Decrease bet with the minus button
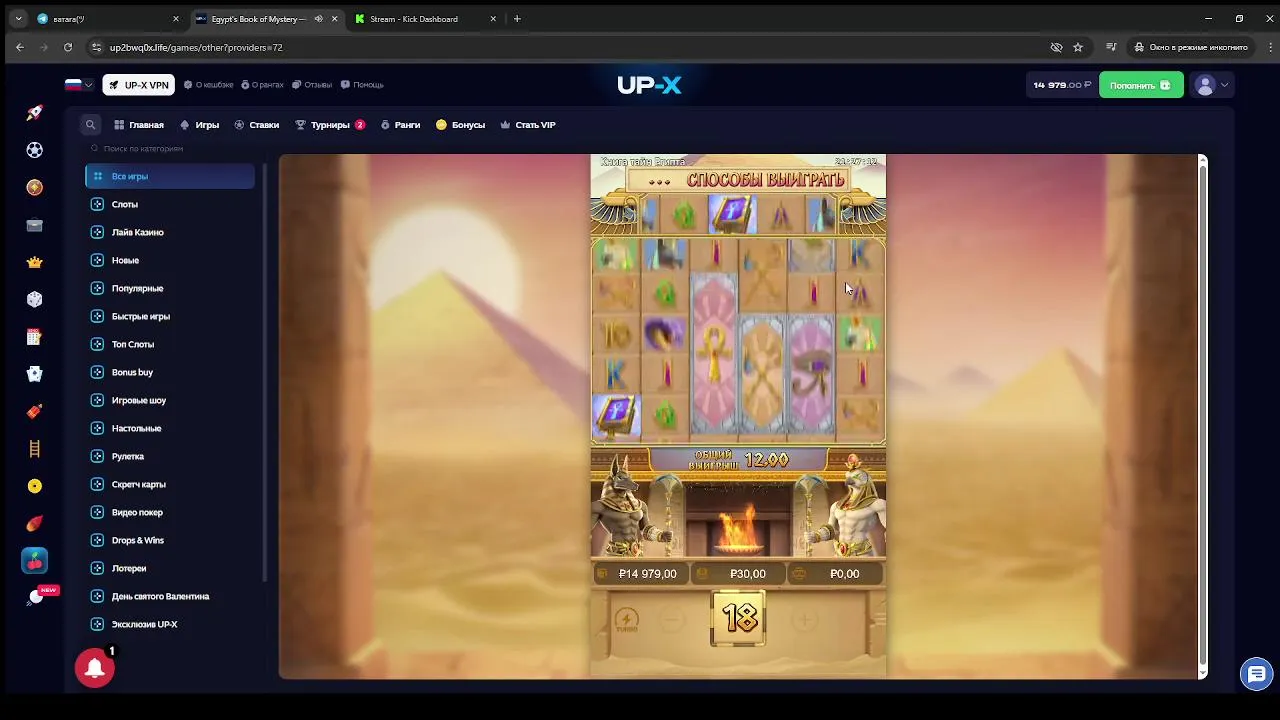The height and width of the screenshot is (720, 1280). pos(672,621)
